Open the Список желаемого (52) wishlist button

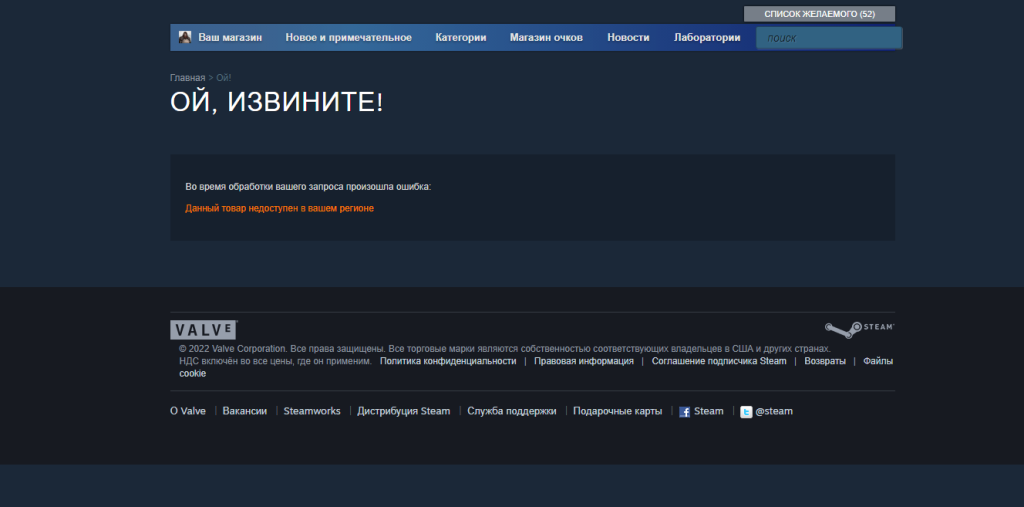(x=820, y=14)
